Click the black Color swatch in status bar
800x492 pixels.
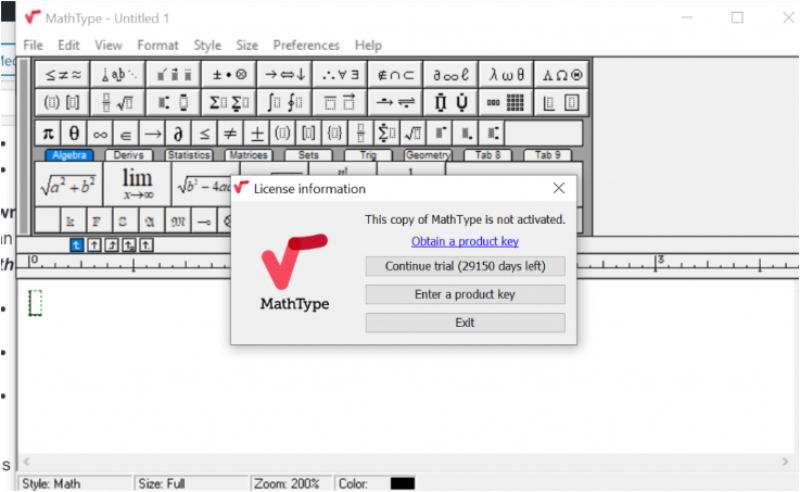pyautogui.click(x=403, y=483)
